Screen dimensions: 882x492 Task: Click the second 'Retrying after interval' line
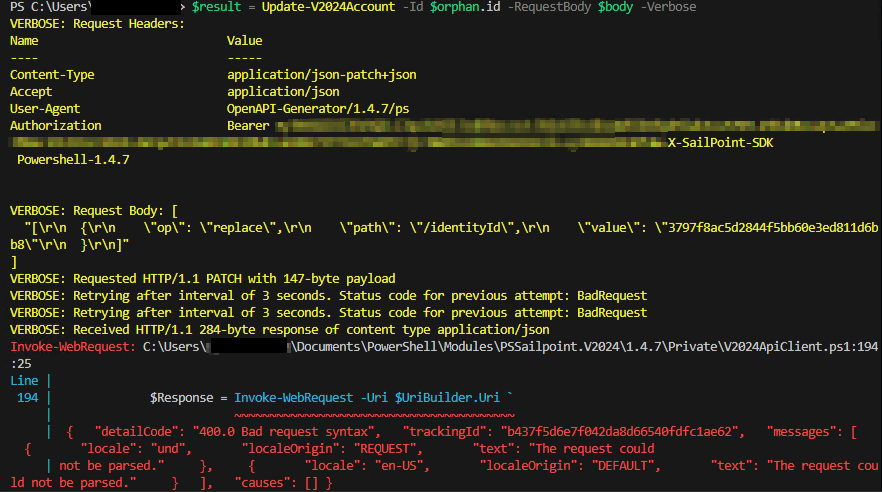(x=328, y=313)
